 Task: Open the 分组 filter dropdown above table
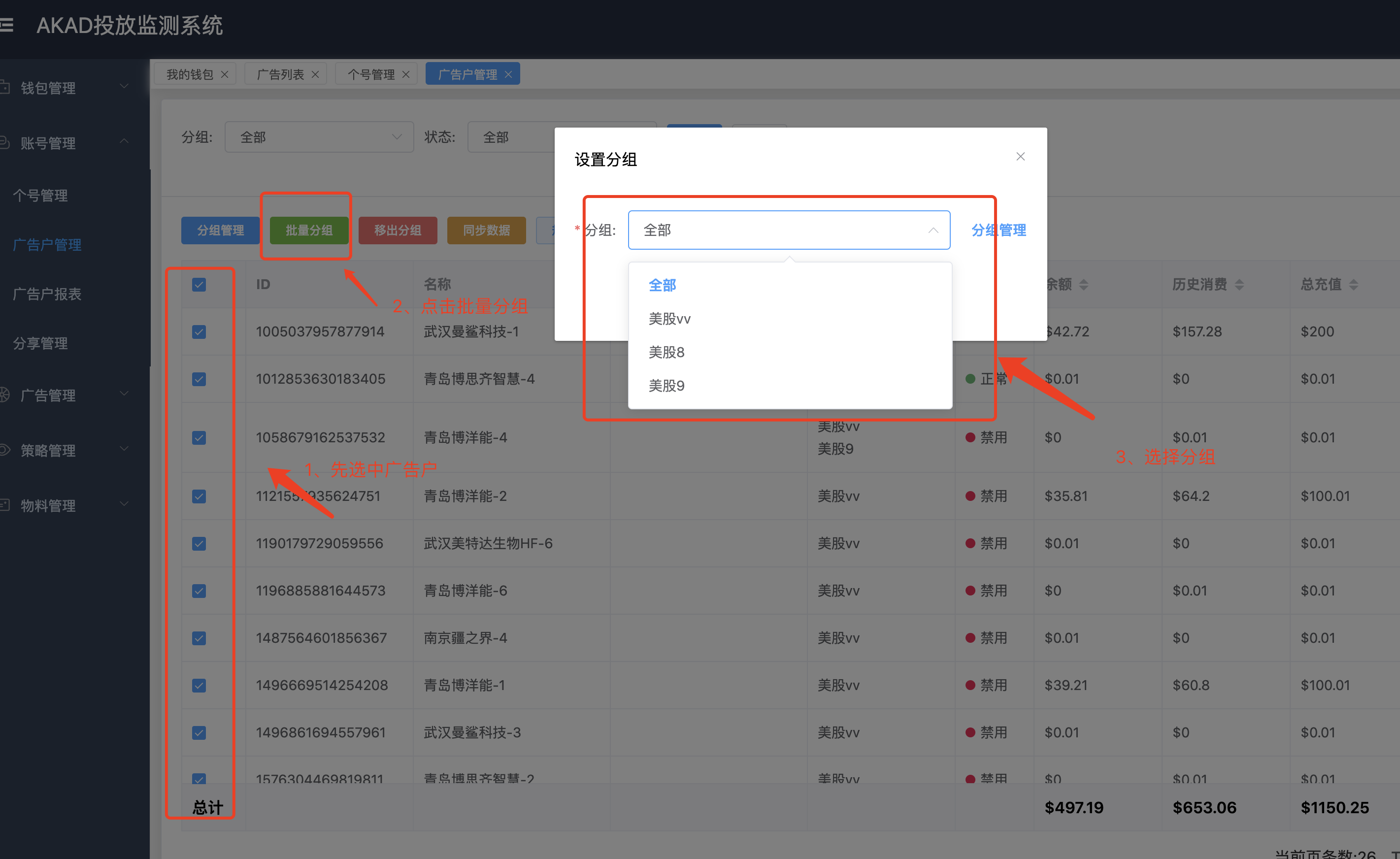(319, 137)
